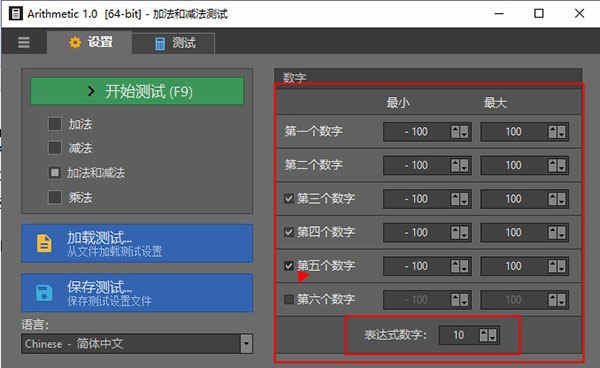
Task: Toggle the 第三个数字 checkbox
Action: point(289,198)
